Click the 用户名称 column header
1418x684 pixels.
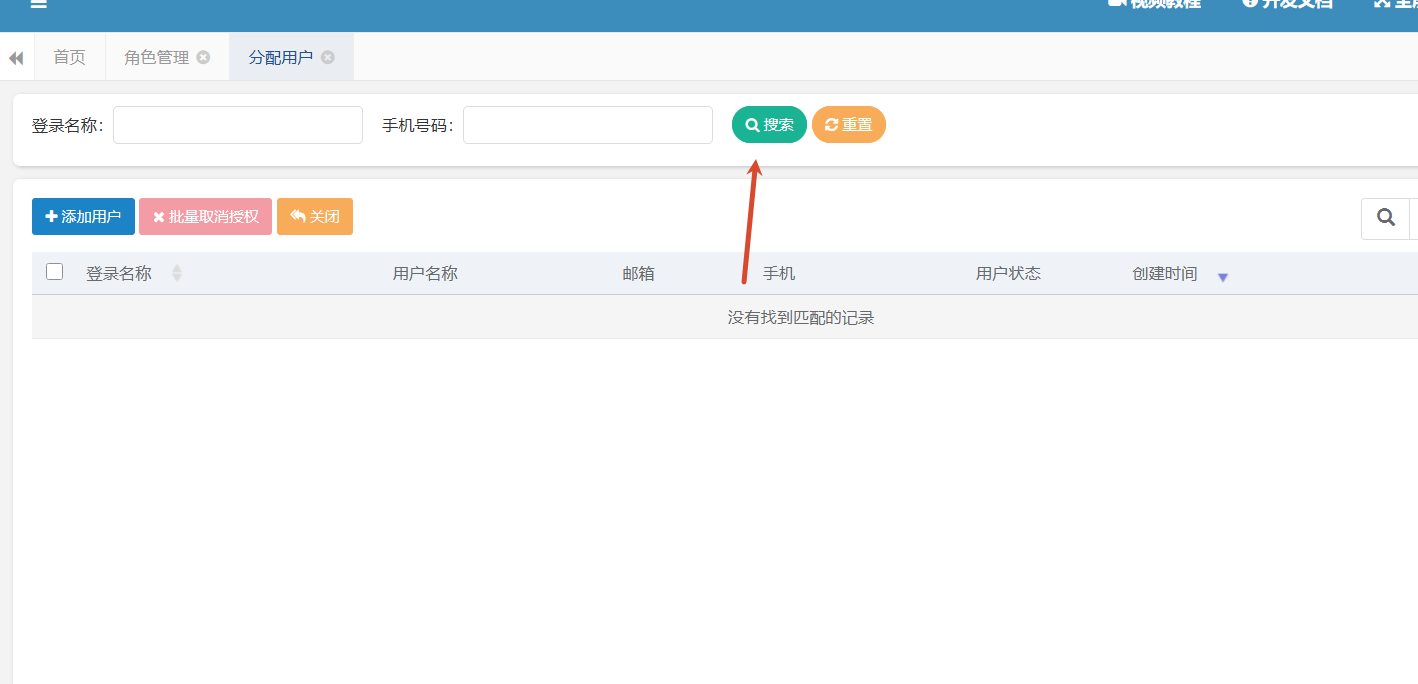coord(425,273)
